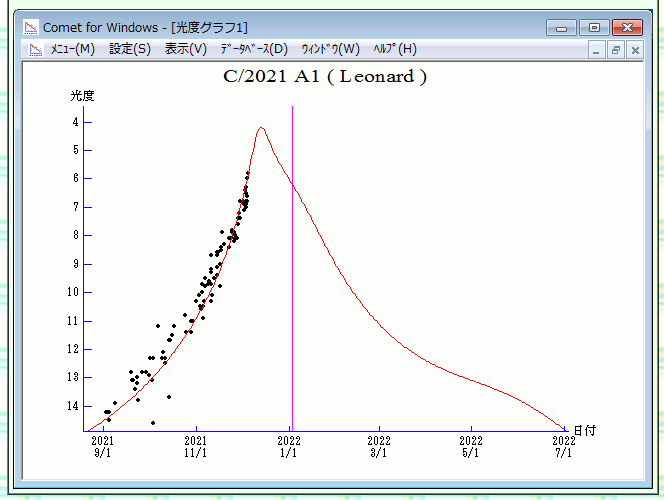Click the 日付 date axis label

pyautogui.click(x=585, y=430)
